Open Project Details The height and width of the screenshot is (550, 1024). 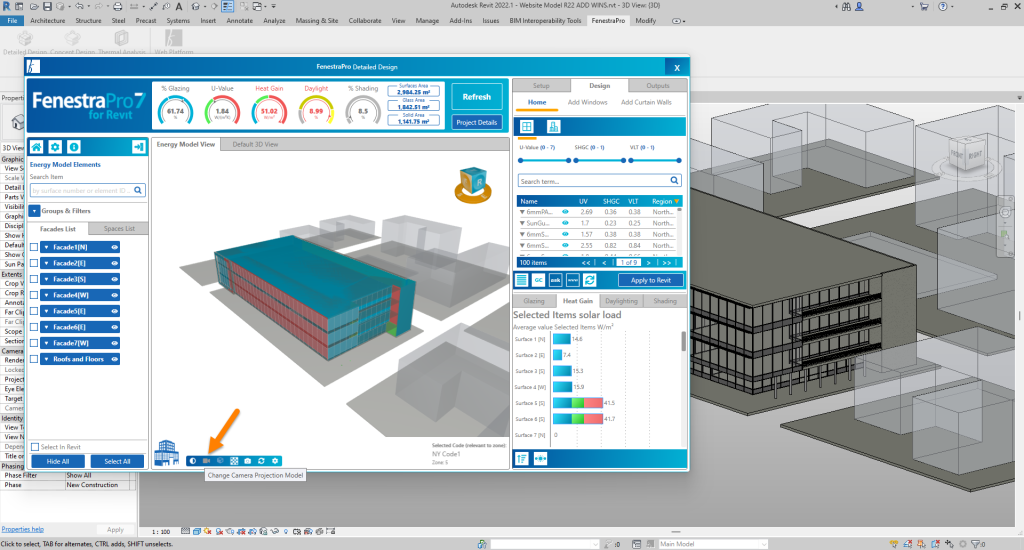(x=477, y=122)
